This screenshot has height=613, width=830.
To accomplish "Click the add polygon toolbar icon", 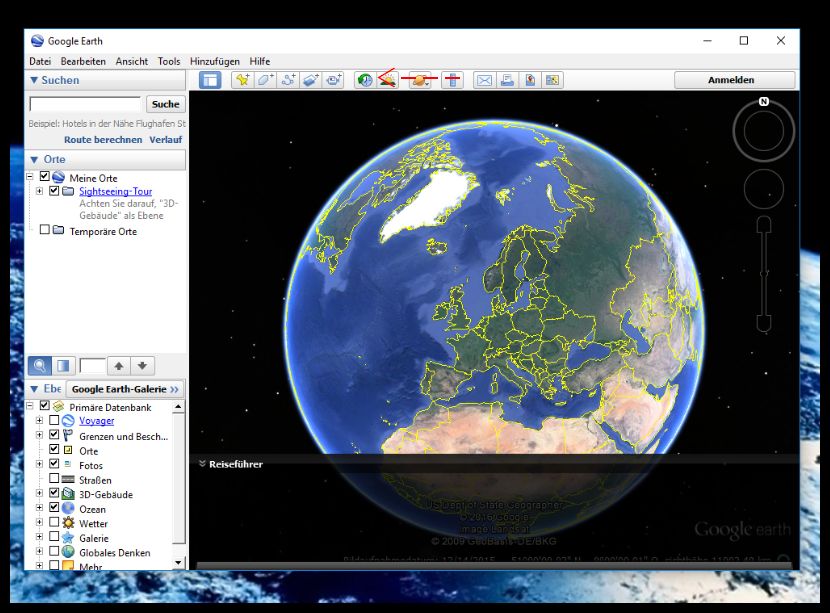I will click(x=265, y=80).
